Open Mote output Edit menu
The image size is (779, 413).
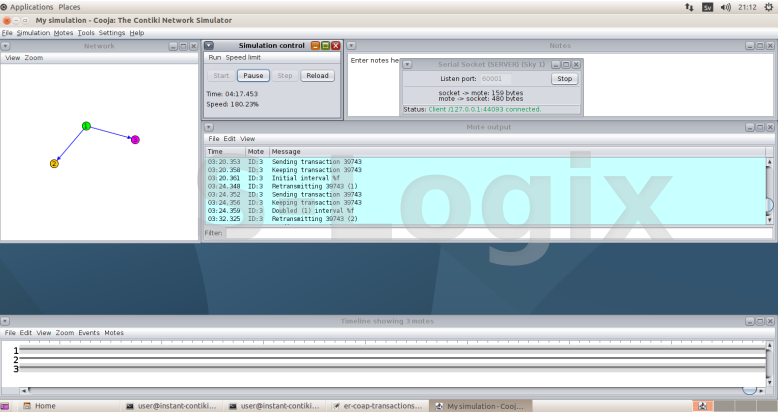click(x=230, y=139)
